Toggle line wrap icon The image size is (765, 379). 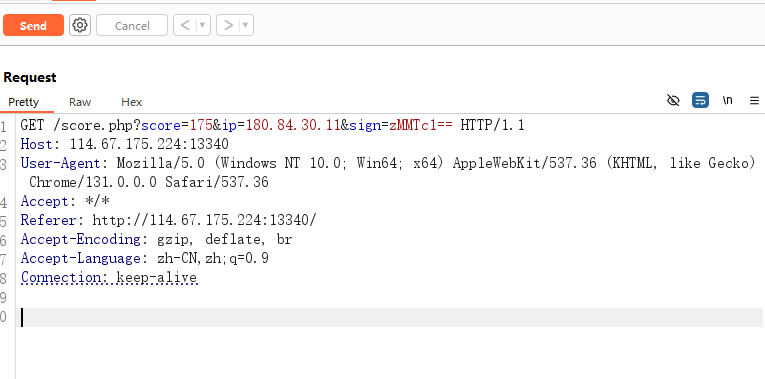[x=700, y=100]
